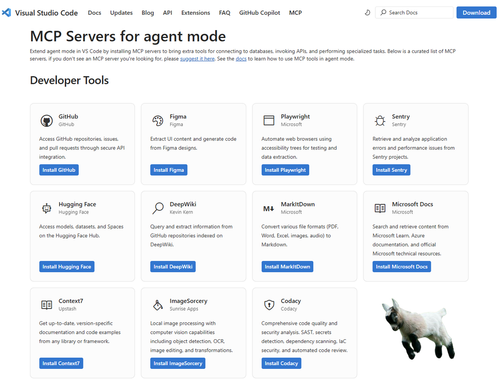Viewport: 500px width, 384px height.
Task: Open the Updates menu item
Action: 121,13
